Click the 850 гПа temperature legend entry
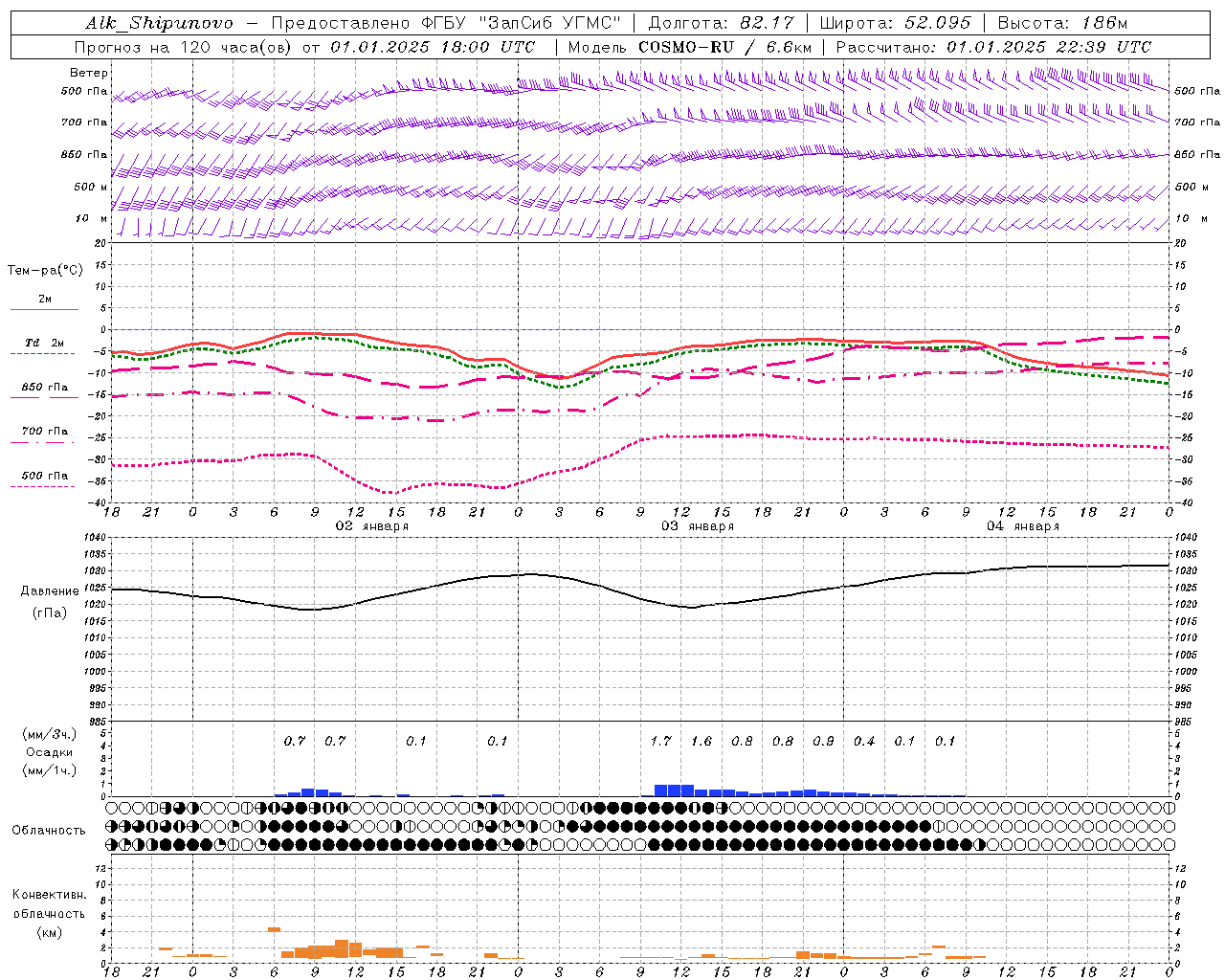The height and width of the screenshot is (980, 1225). 45,388
